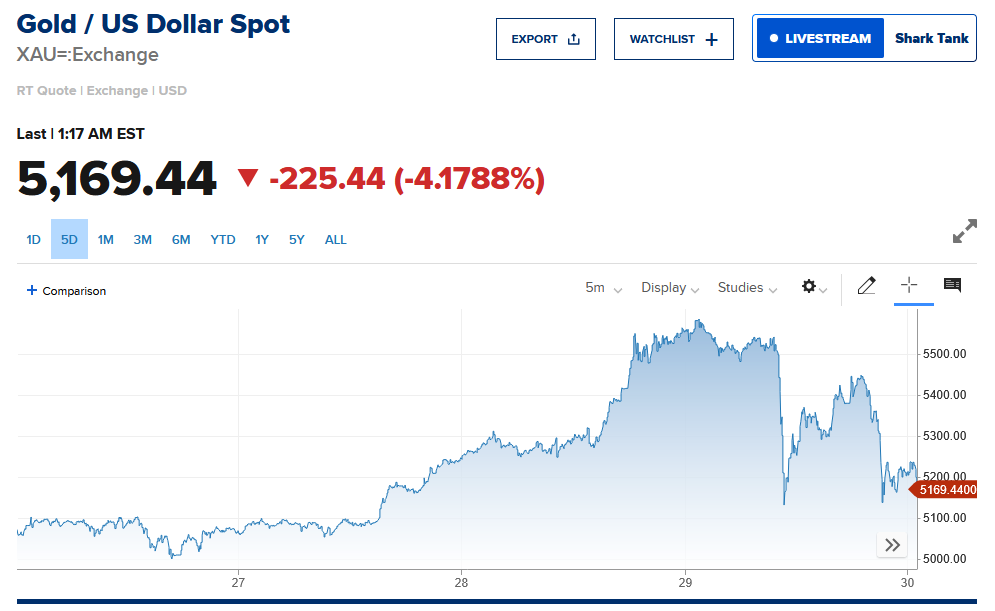This screenshot has height=611, width=995.
Task: Add to Watchlist
Action: (x=673, y=39)
